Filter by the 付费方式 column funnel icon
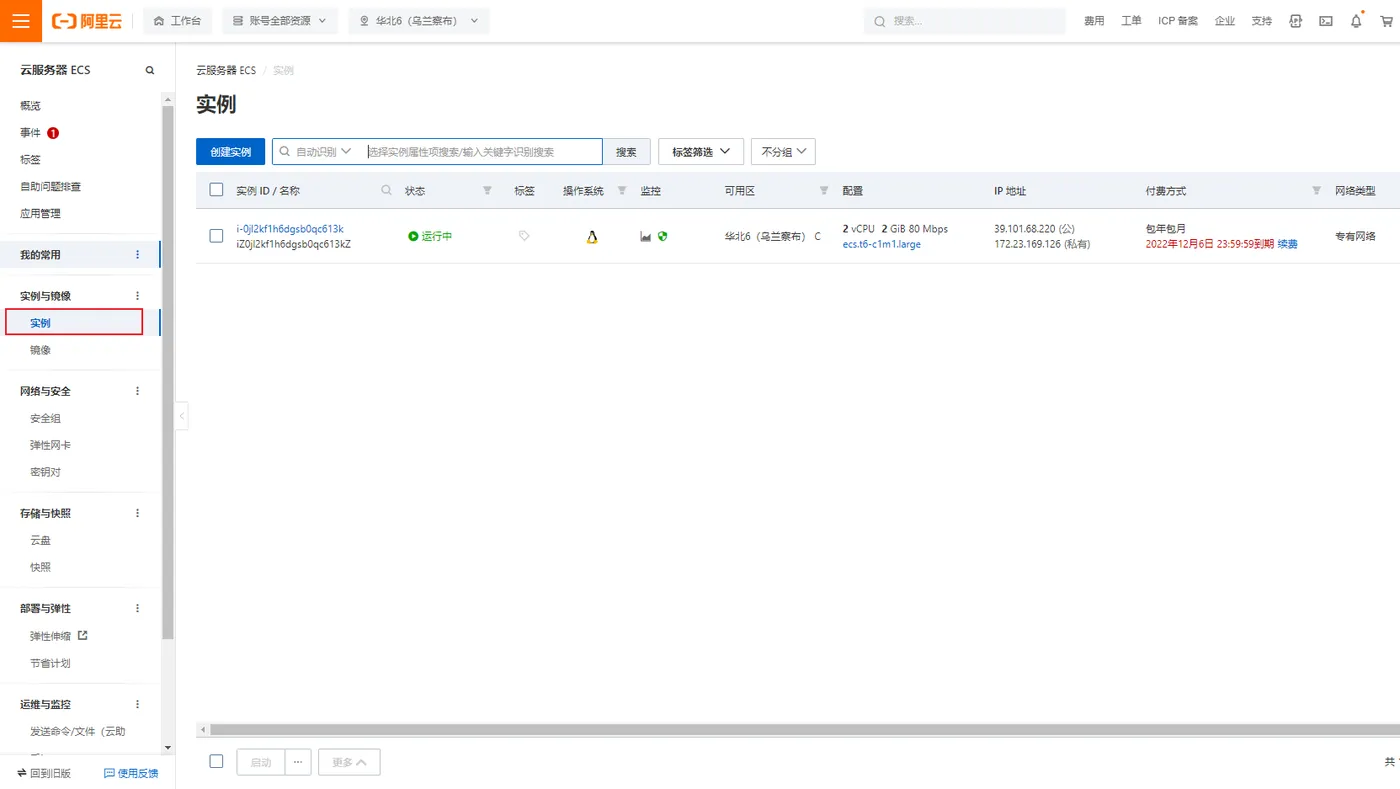Image resolution: width=1400 pixels, height=789 pixels. coord(1316,190)
